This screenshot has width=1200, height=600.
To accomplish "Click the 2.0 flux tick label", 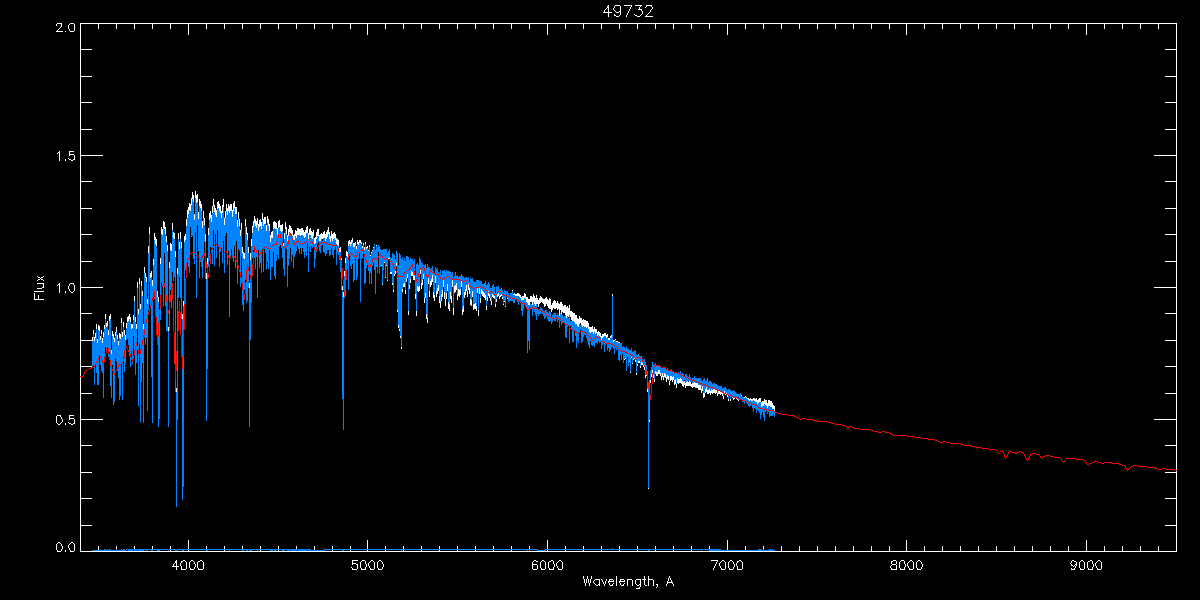I will pyautogui.click(x=64, y=28).
